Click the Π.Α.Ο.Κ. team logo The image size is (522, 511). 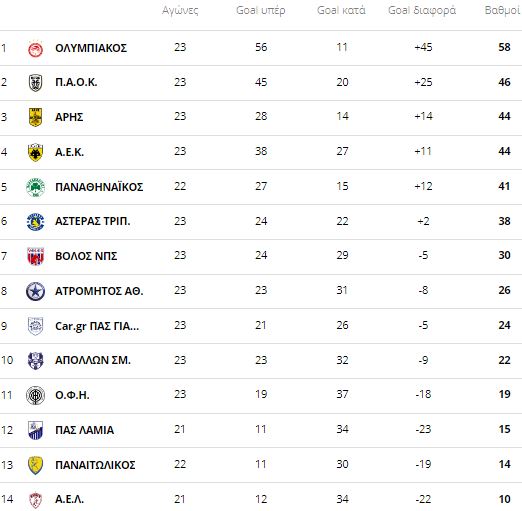35,83
